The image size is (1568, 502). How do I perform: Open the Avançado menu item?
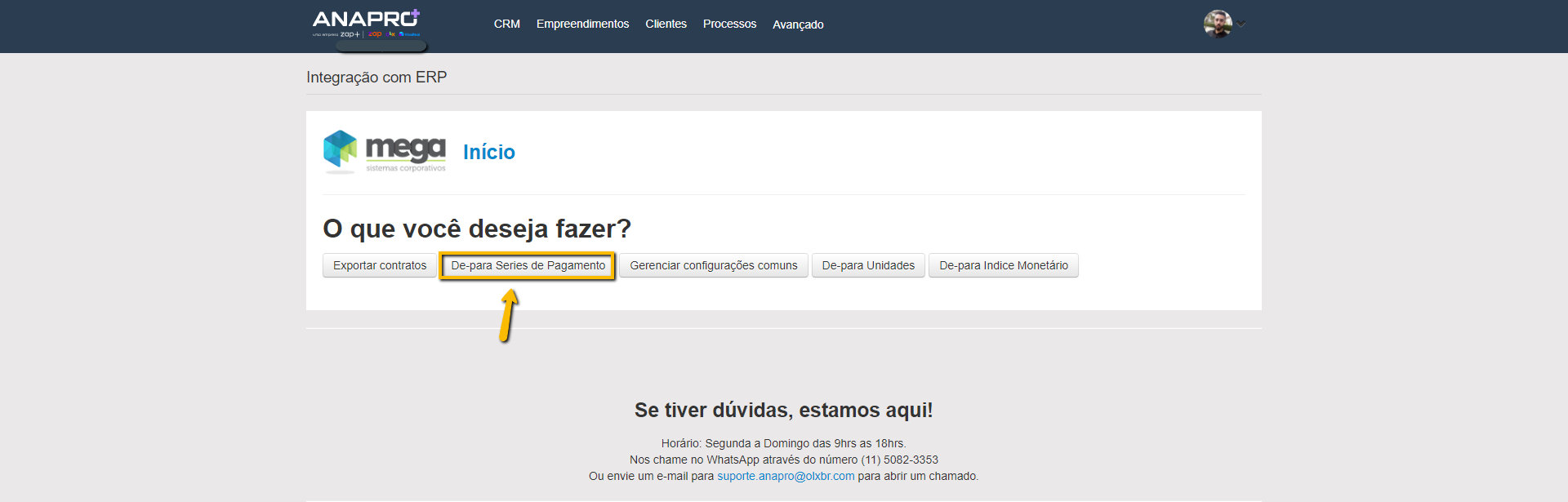tap(798, 24)
